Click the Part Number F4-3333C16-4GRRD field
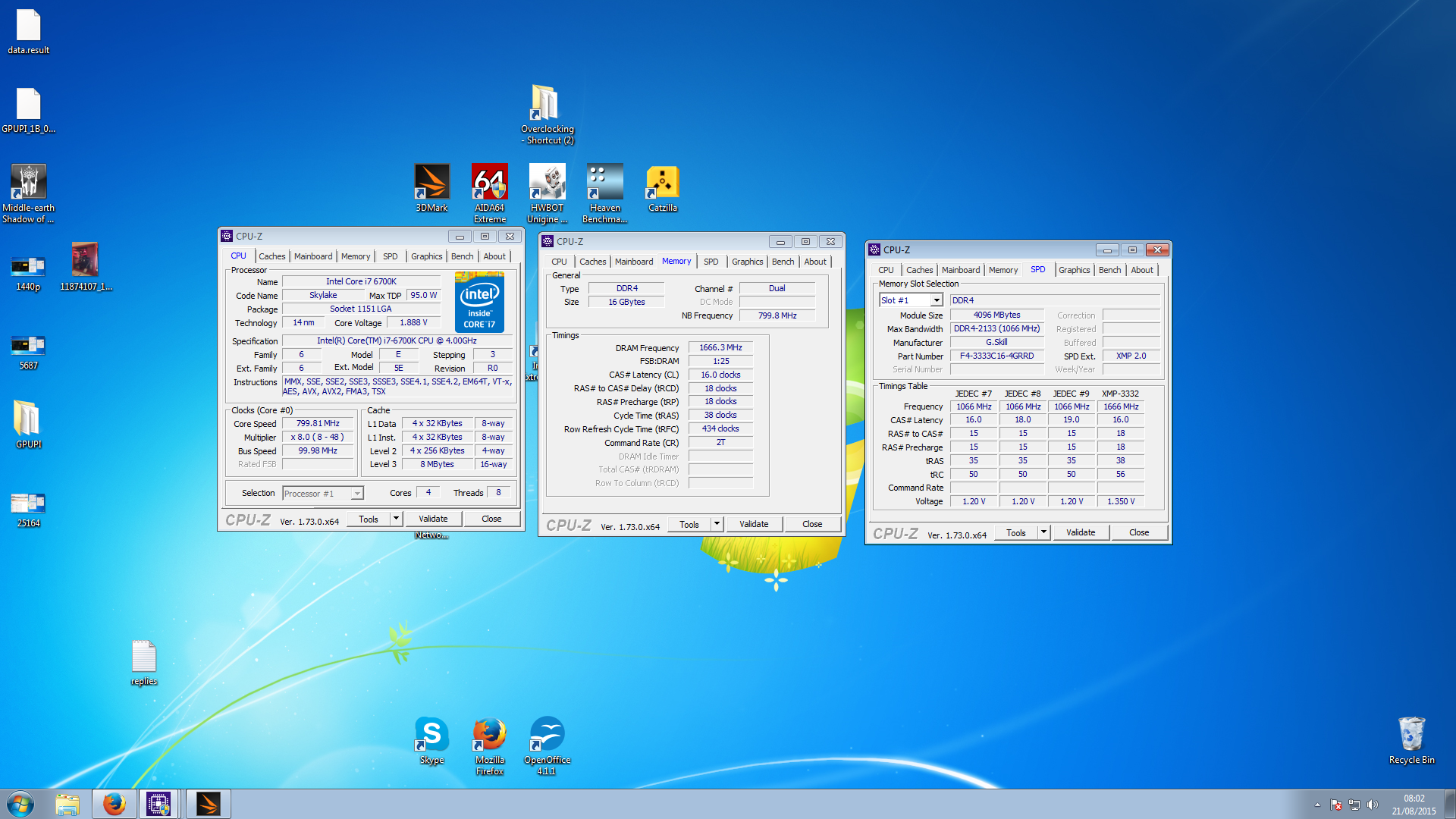 [x=997, y=356]
